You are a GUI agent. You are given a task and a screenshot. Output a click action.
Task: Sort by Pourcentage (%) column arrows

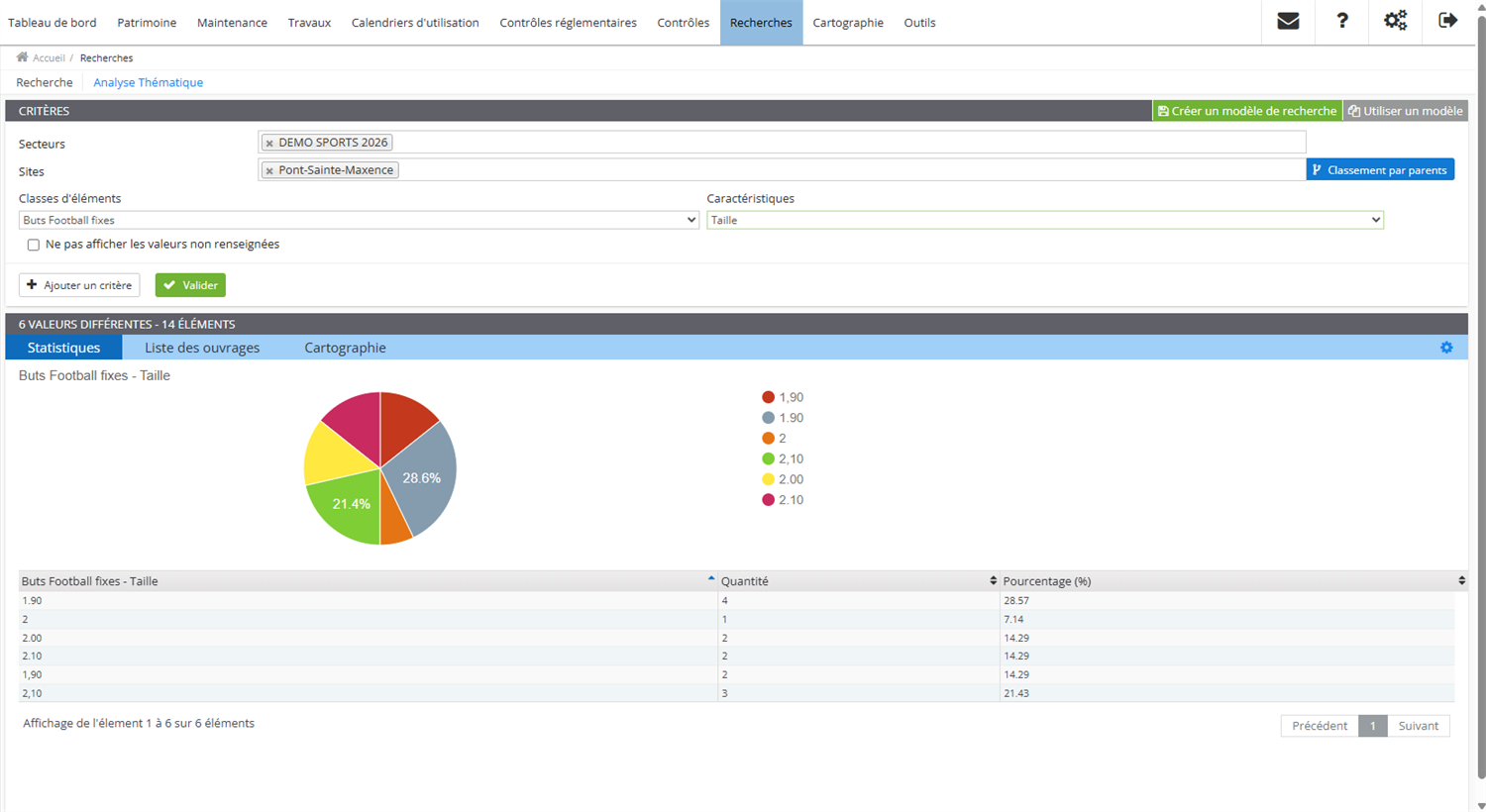(1461, 581)
